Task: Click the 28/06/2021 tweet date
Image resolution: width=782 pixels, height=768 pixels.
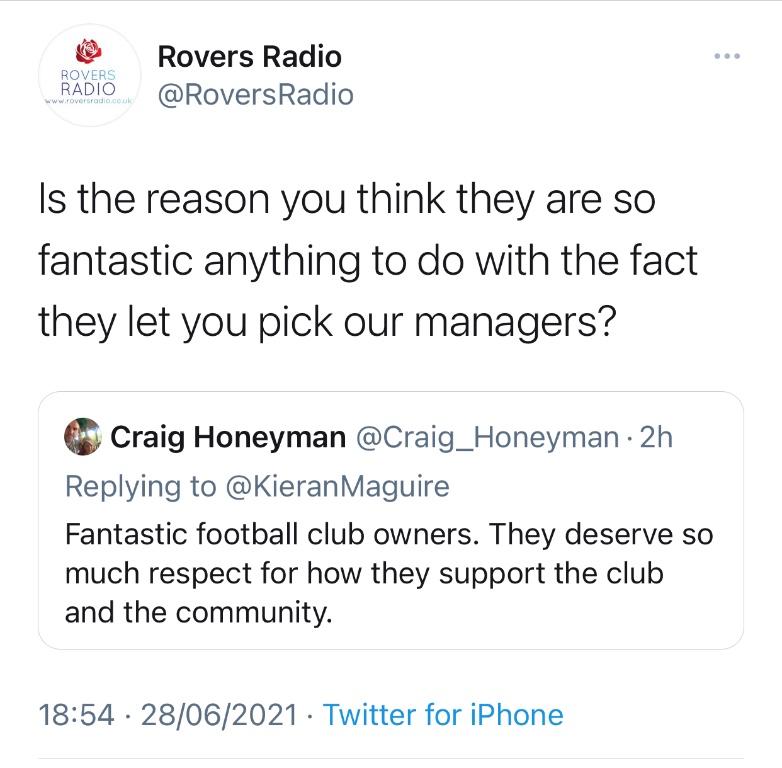Action: tap(219, 715)
